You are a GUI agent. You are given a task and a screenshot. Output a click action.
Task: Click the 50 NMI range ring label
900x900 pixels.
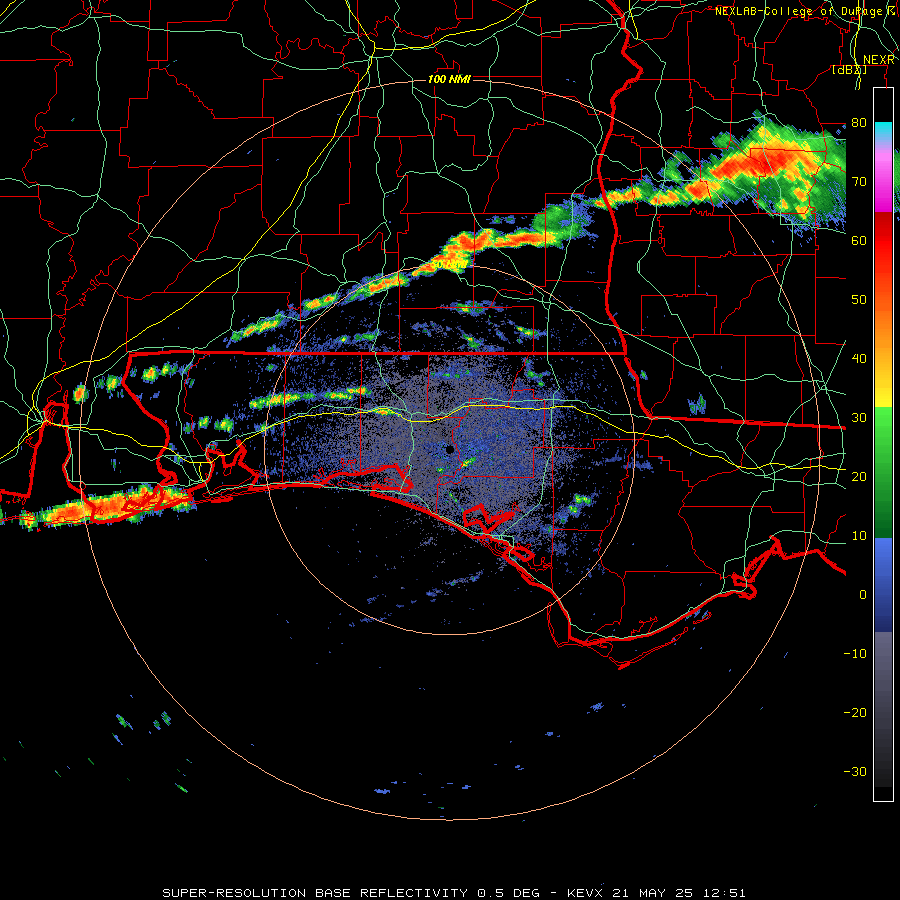[x=449, y=265]
